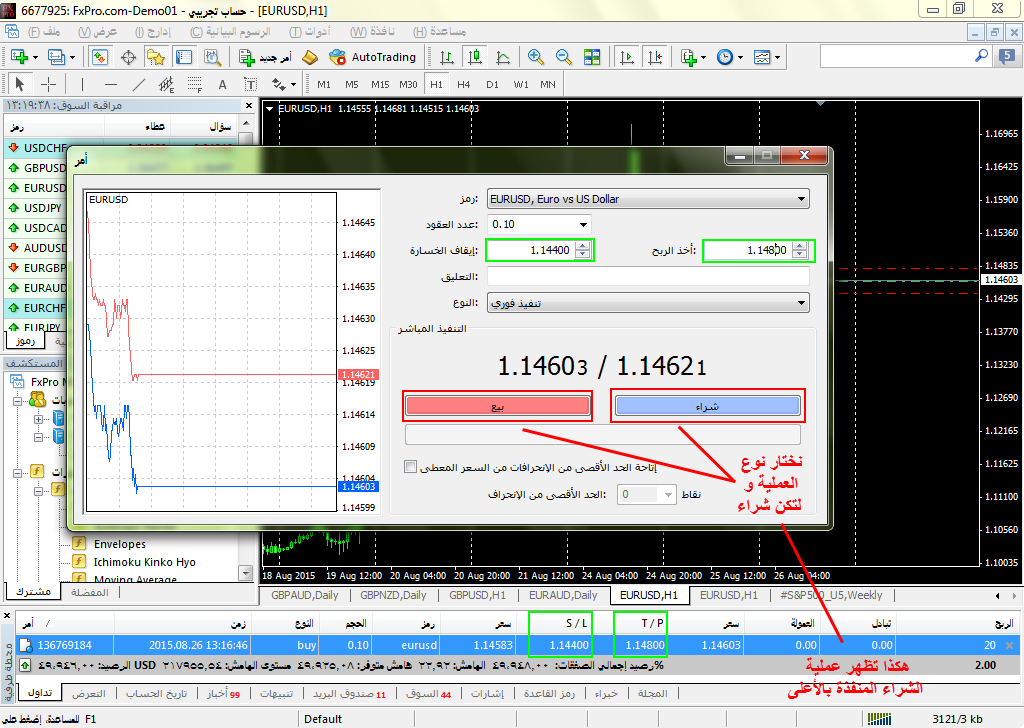Image resolution: width=1024 pixels, height=728 pixels.
Task: Select the Fibonacci retracement tool
Action: [x=195, y=84]
